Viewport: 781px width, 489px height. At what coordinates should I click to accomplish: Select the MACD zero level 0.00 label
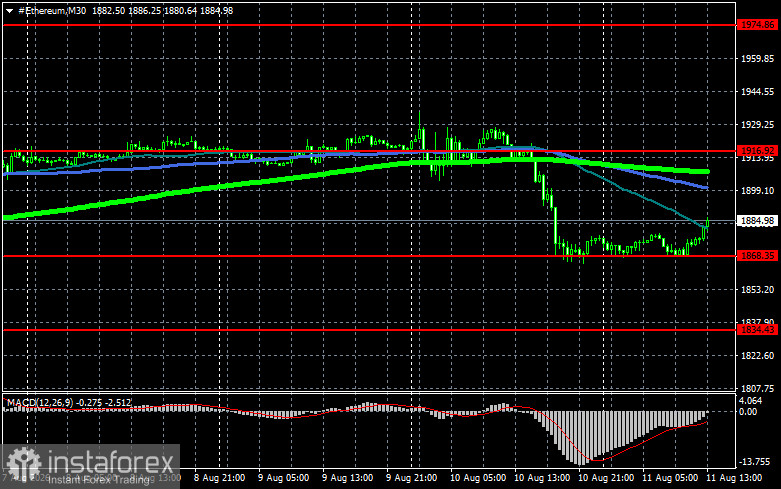(748, 411)
